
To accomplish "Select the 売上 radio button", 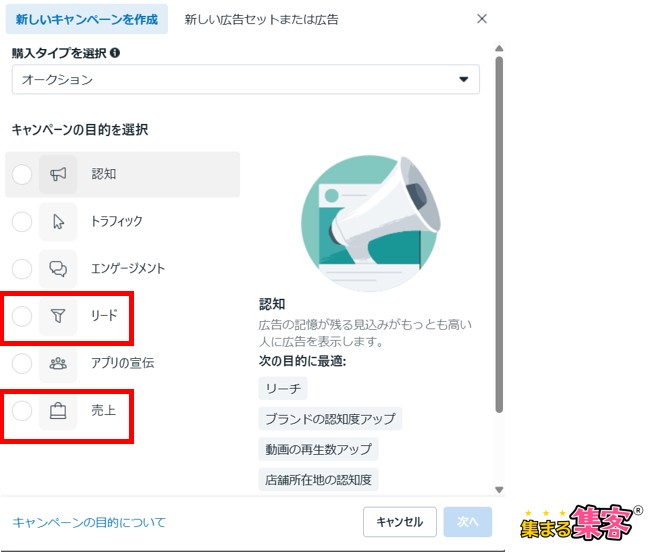I will point(22,411).
